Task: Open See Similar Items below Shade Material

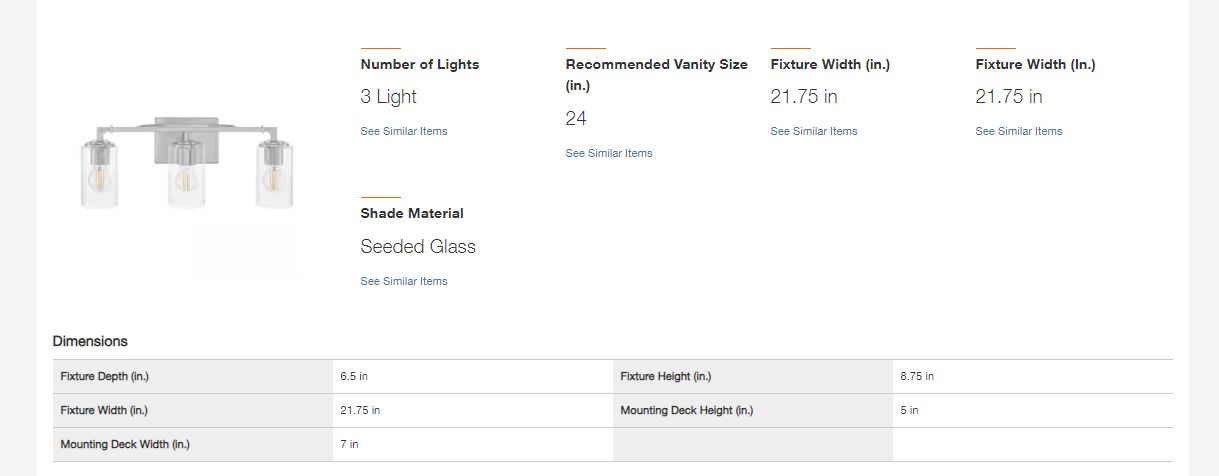Action: pyautogui.click(x=404, y=281)
